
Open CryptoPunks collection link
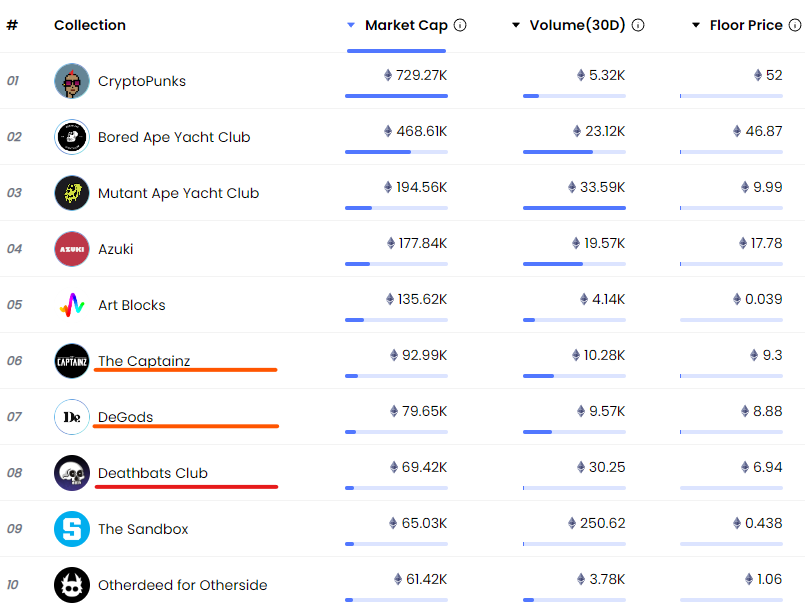coord(142,81)
